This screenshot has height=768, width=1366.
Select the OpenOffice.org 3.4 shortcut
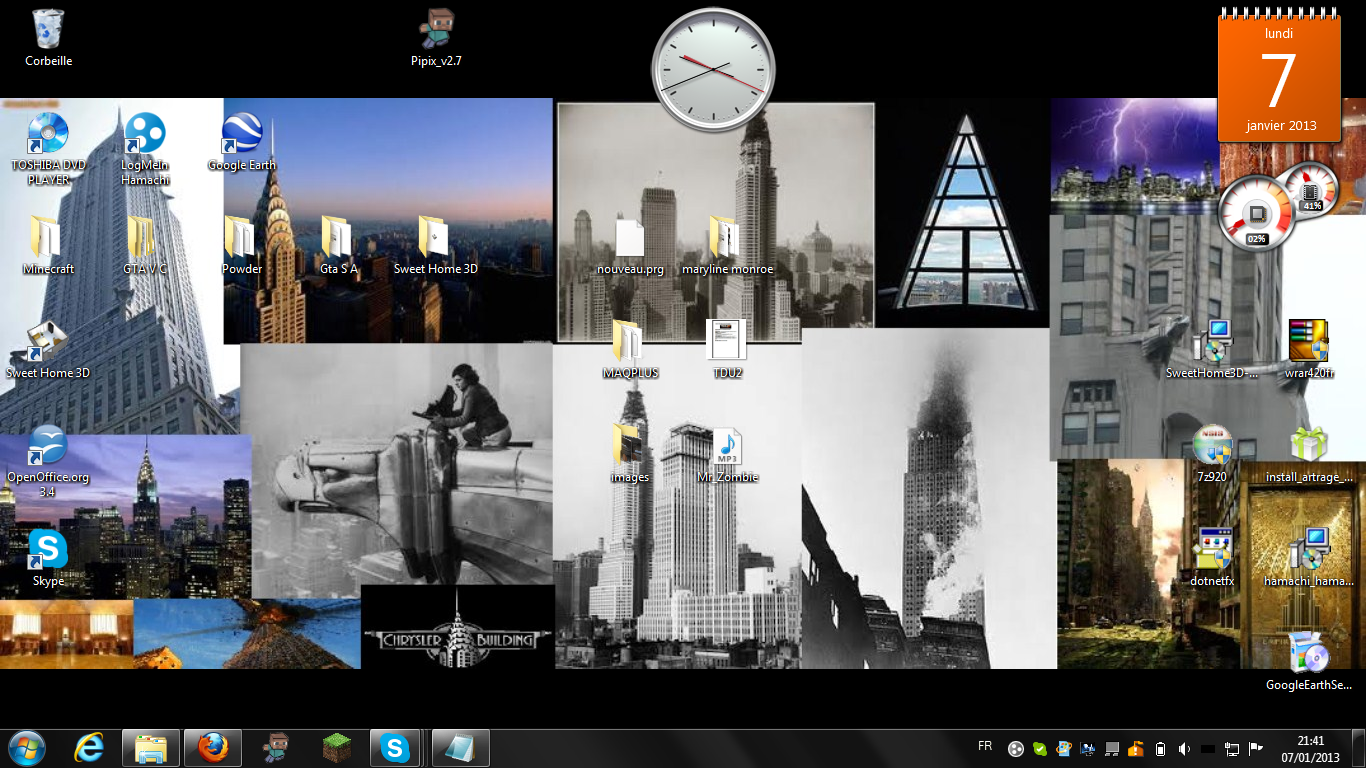(48, 461)
